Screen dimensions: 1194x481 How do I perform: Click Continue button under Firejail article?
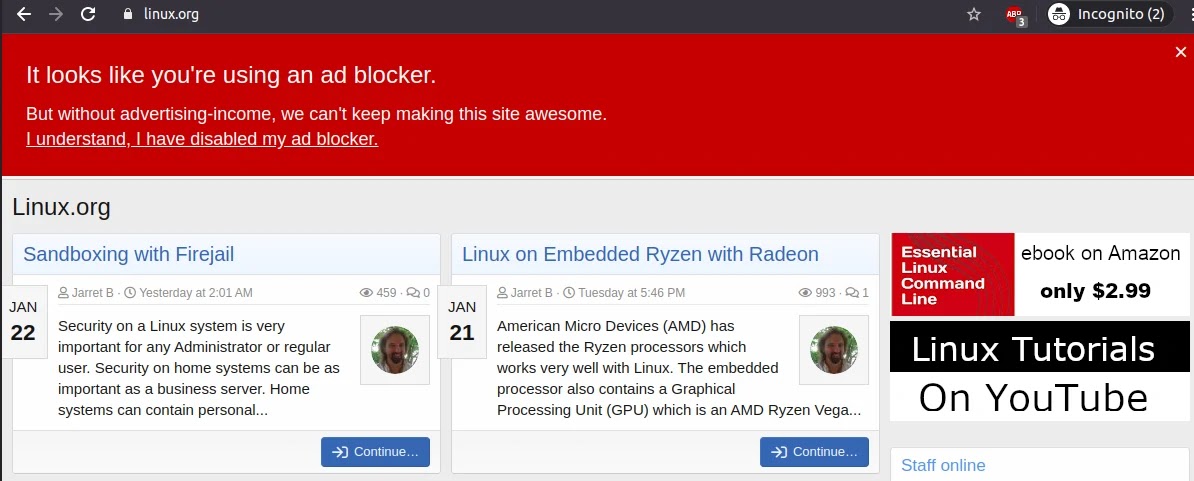pyautogui.click(x=375, y=452)
